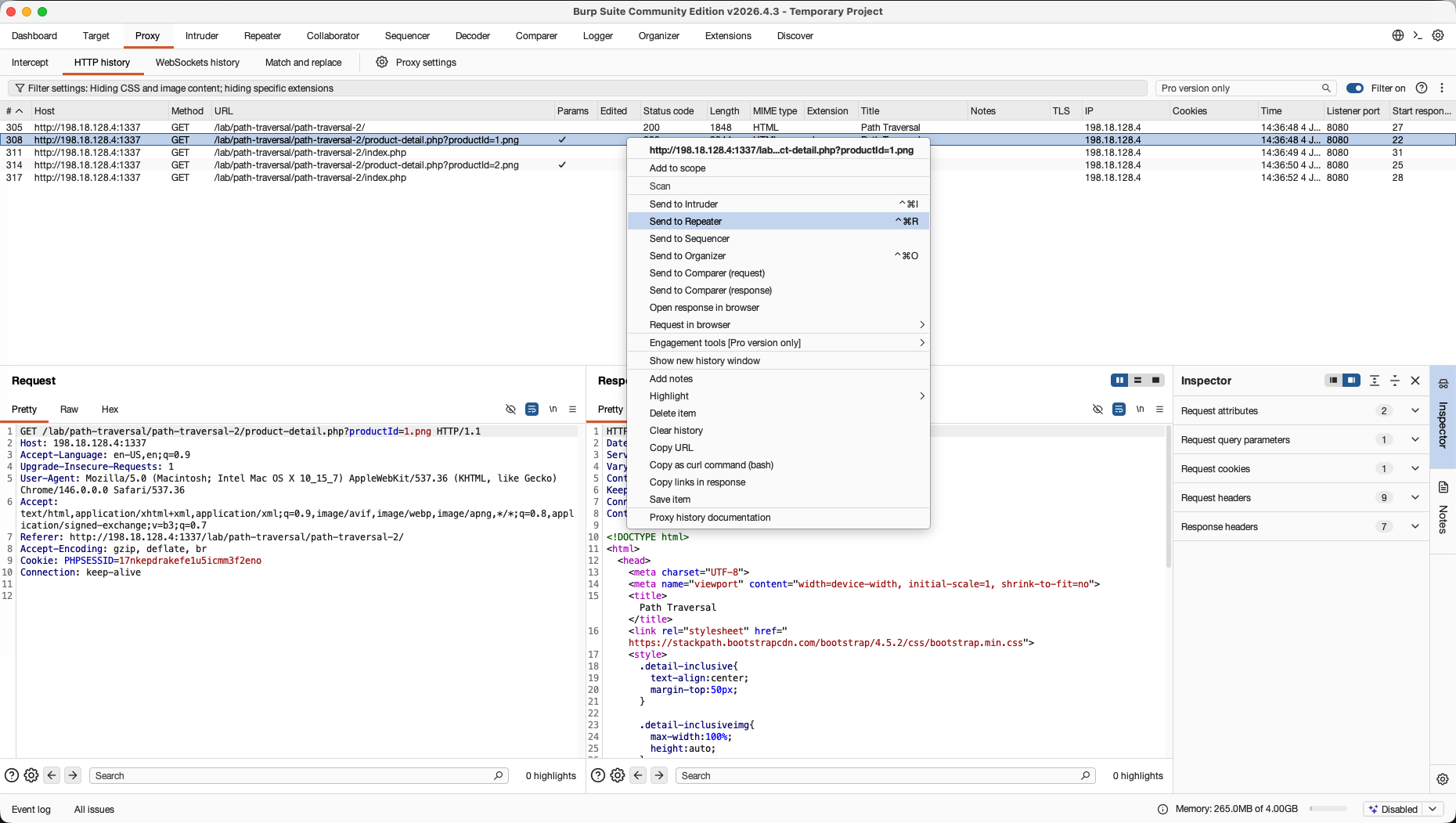Open the Event log
Image resolution: width=1456 pixels, height=823 pixels.
(31, 810)
